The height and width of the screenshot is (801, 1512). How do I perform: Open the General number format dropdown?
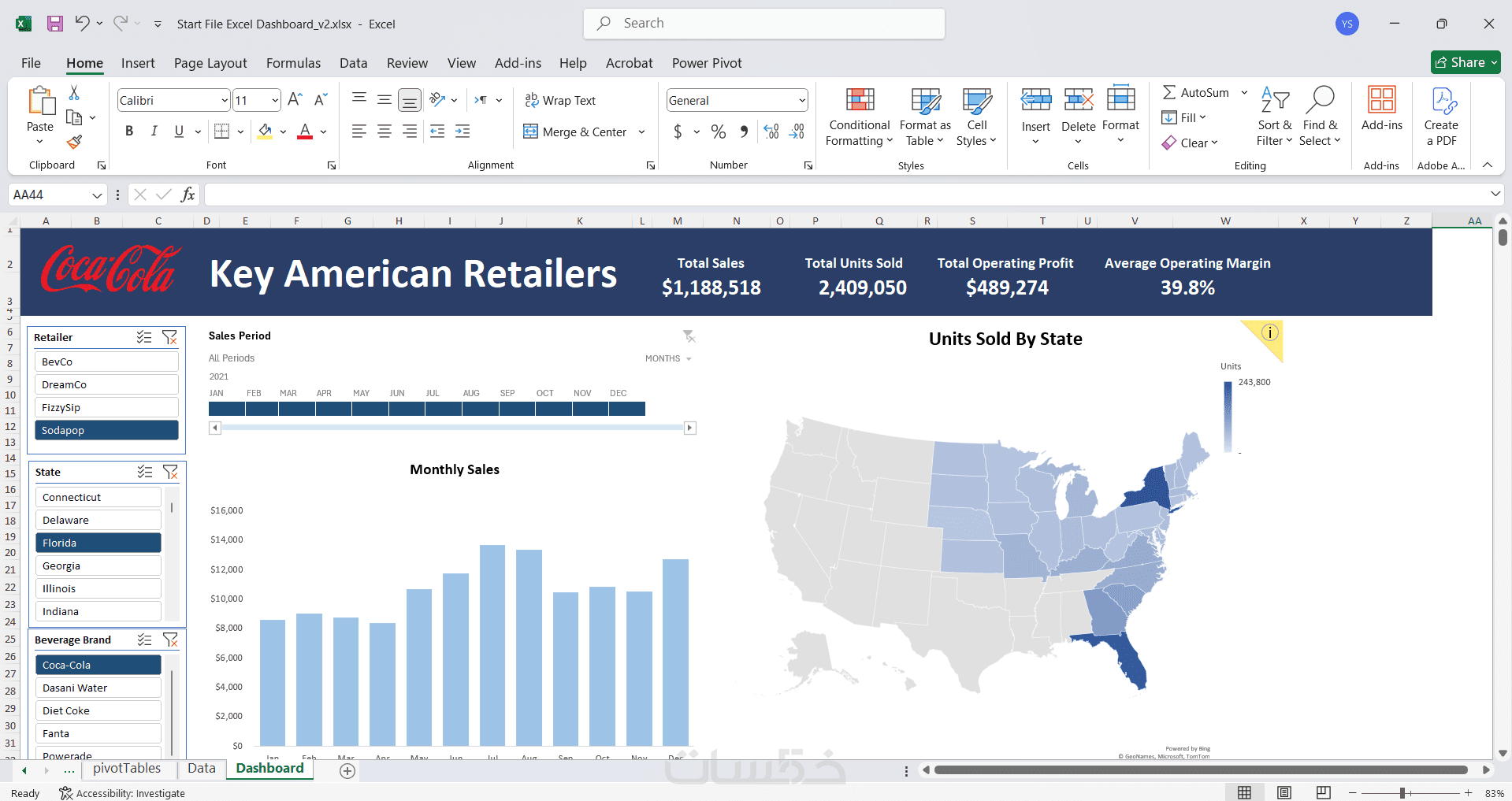coord(802,101)
